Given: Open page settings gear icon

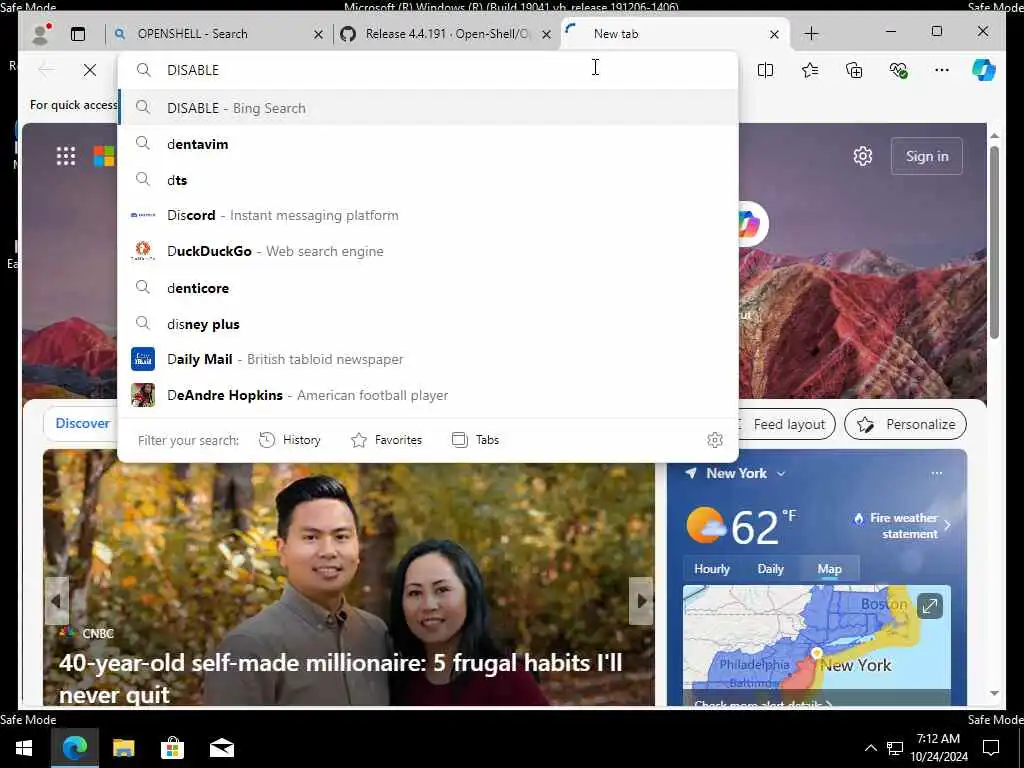Looking at the screenshot, I should (863, 156).
